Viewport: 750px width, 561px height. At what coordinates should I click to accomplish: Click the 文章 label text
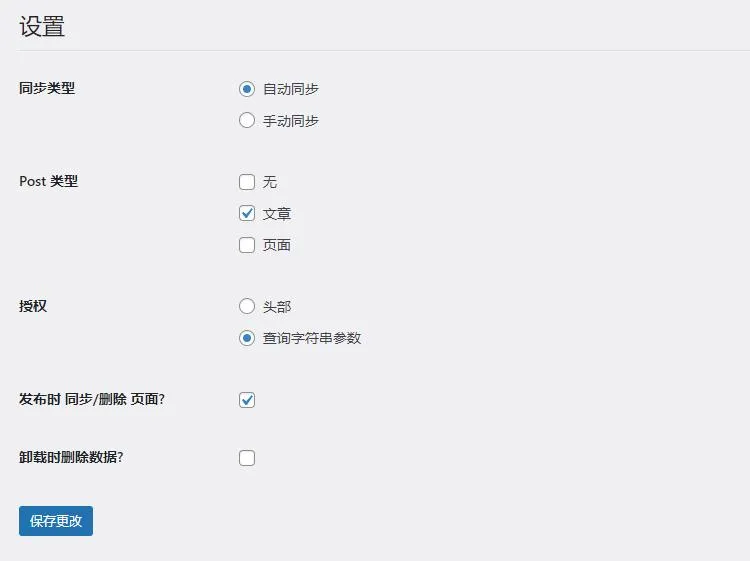click(277, 214)
